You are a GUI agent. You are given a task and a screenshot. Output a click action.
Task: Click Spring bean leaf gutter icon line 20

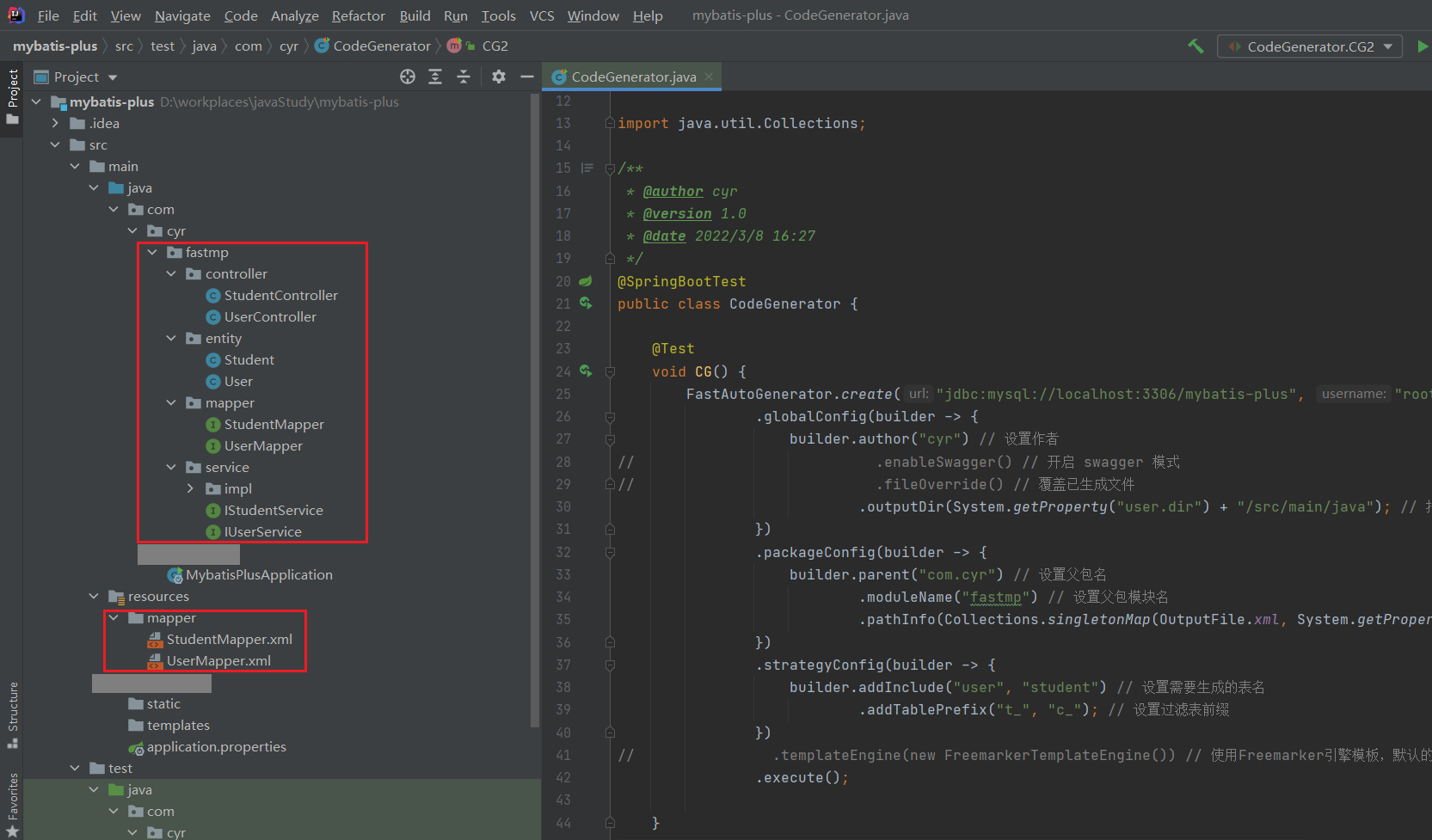tap(586, 280)
